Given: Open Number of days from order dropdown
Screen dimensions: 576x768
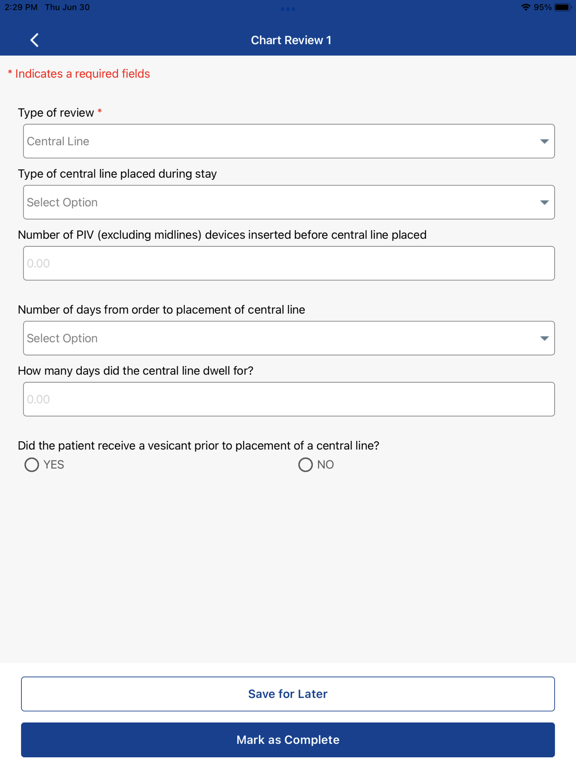Looking at the screenshot, I should tap(289, 338).
